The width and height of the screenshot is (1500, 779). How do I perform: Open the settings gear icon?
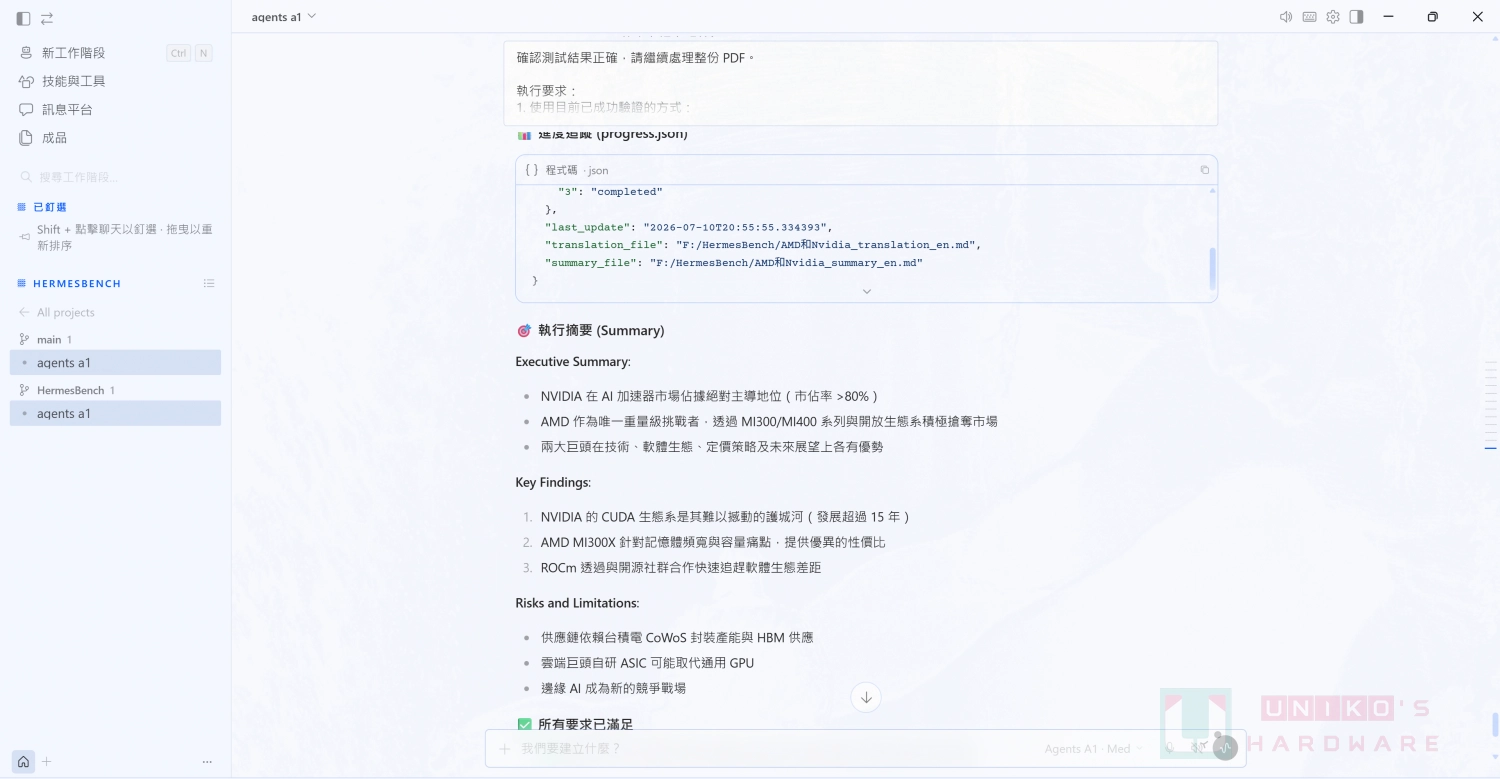tap(1333, 17)
